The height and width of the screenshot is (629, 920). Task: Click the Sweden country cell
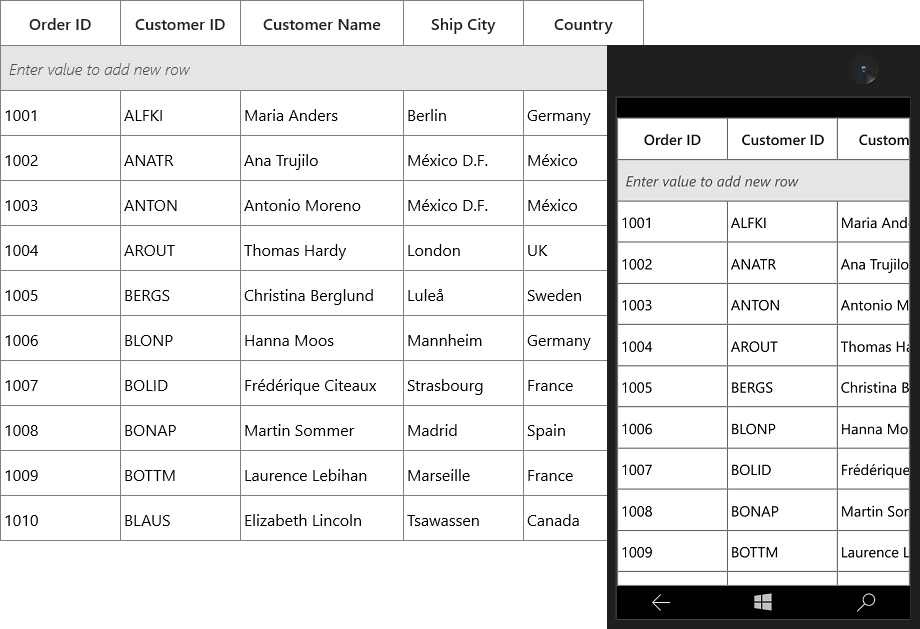click(565, 295)
